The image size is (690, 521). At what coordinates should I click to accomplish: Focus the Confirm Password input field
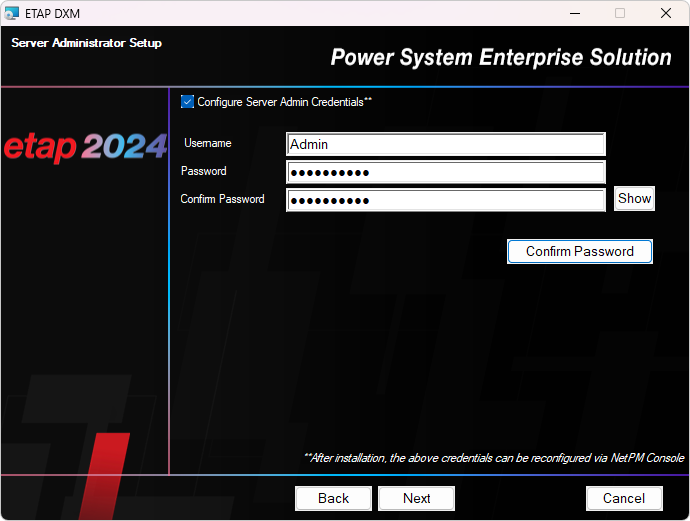446,200
